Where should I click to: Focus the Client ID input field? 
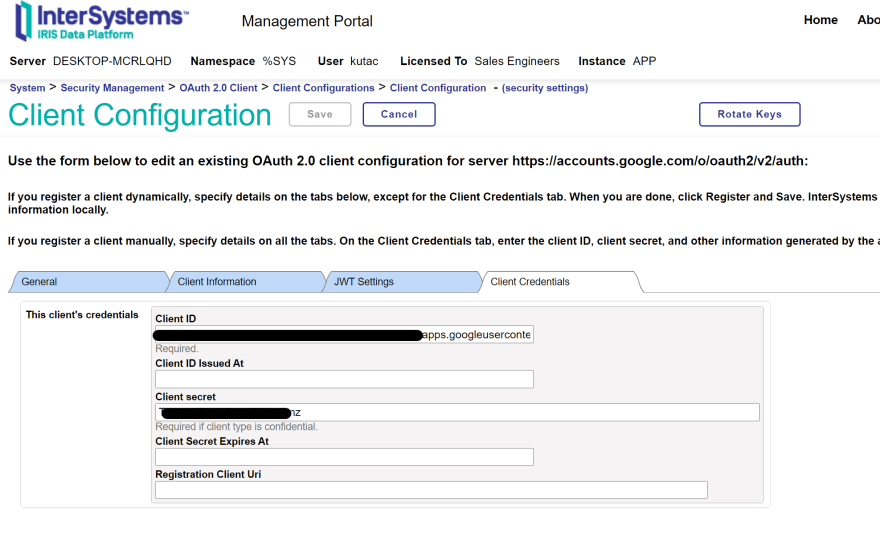344,334
